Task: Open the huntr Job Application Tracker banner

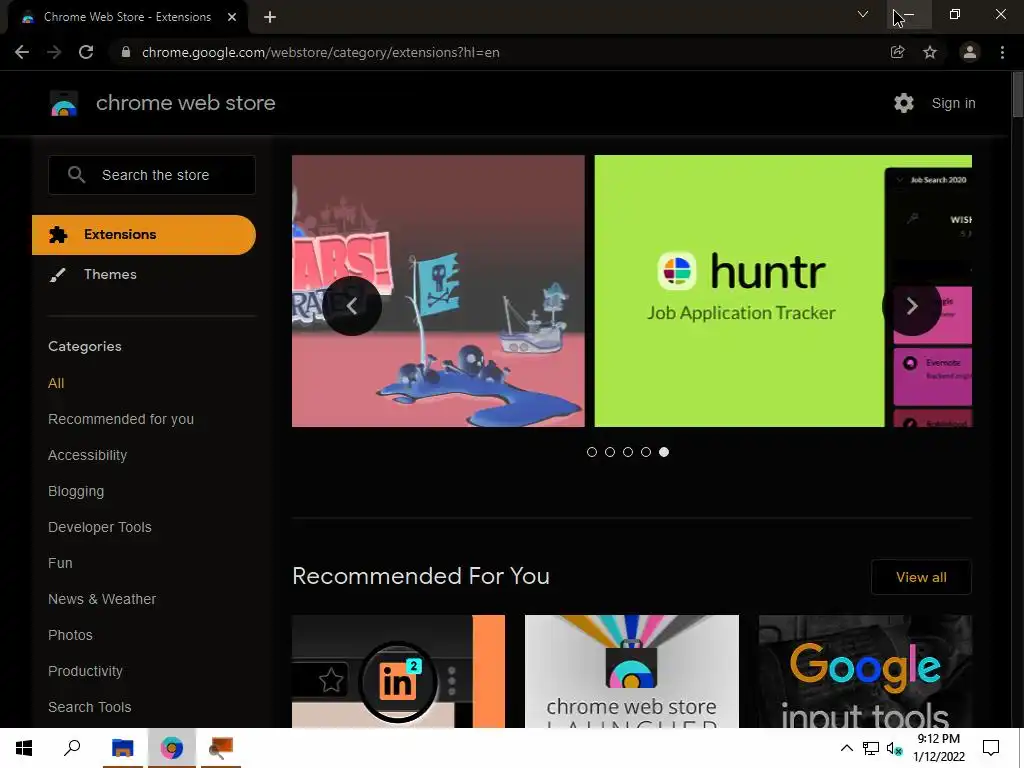Action: point(783,291)
